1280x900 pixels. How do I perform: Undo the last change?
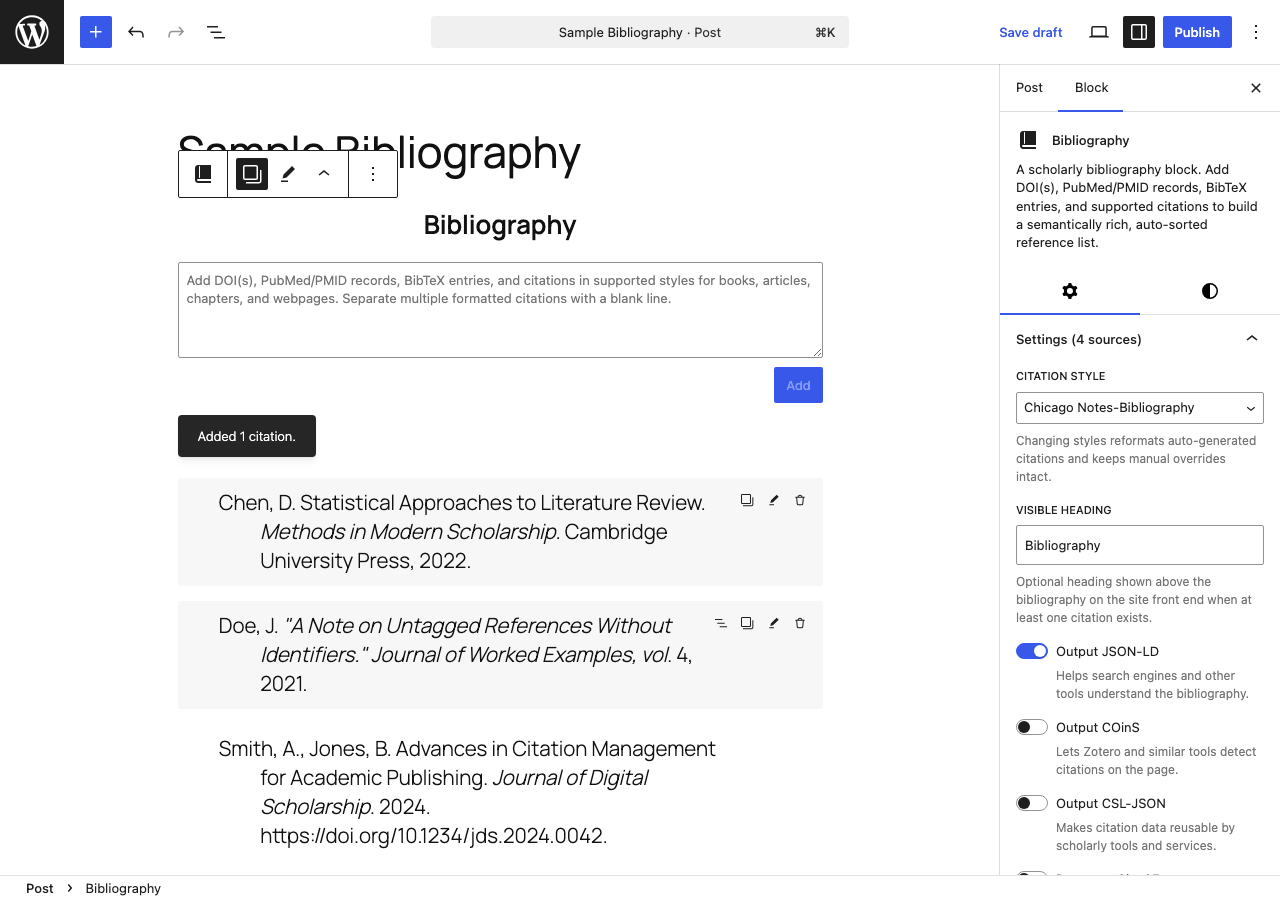(136, 32)
